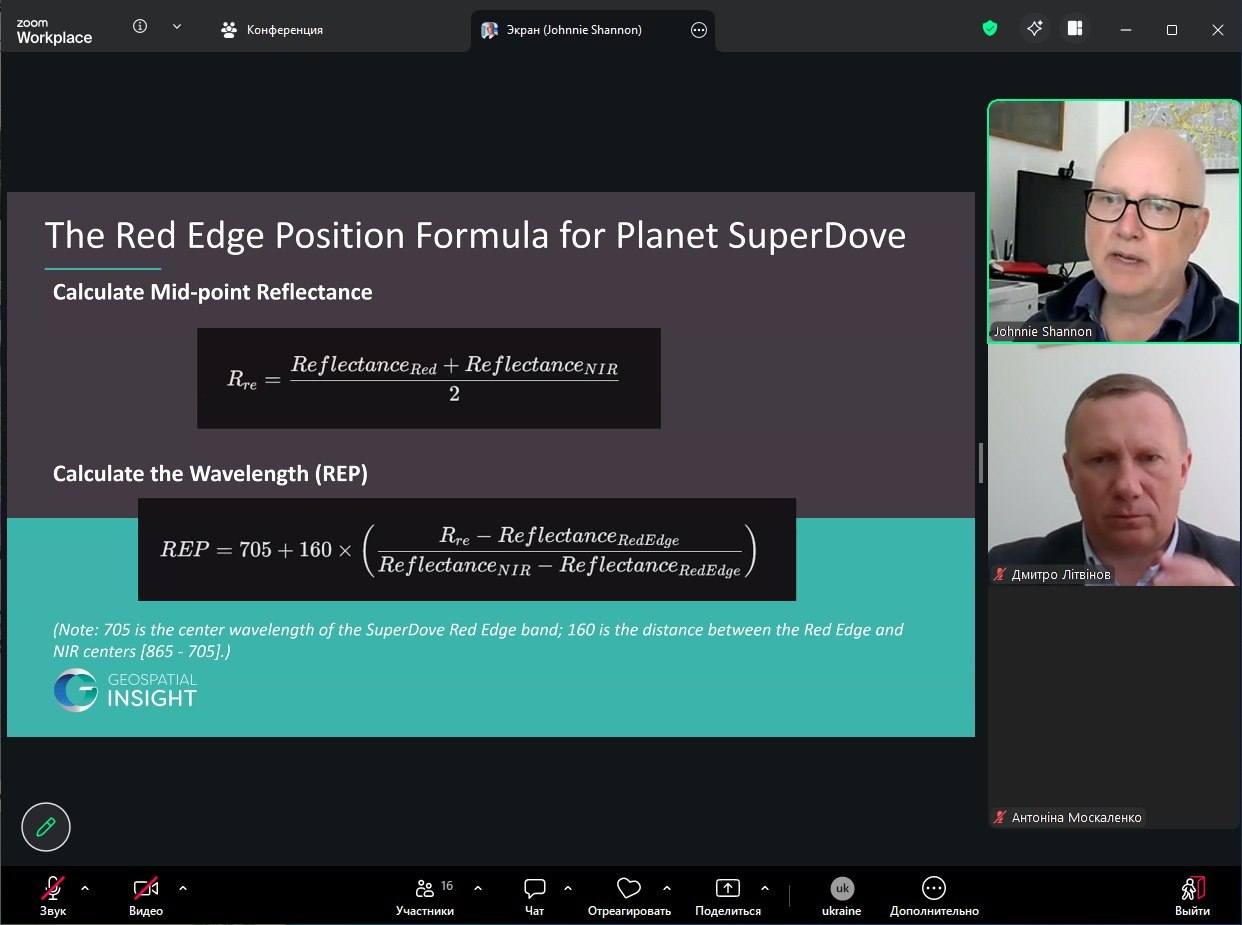Click the divider handle beside the video panel
Viewport: 1242px width, 925px height.
(x=981, y=463)
